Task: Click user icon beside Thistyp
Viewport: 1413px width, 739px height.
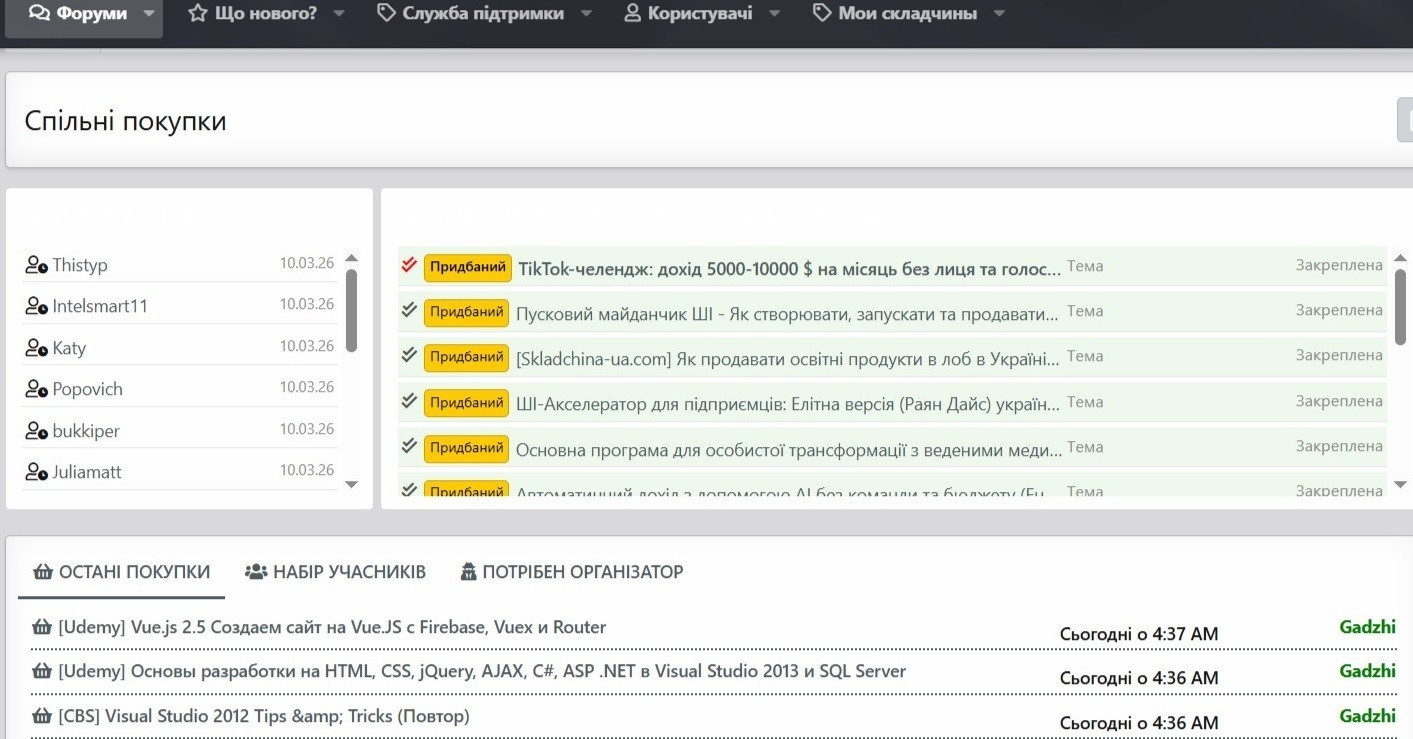Action: [36, 265]
